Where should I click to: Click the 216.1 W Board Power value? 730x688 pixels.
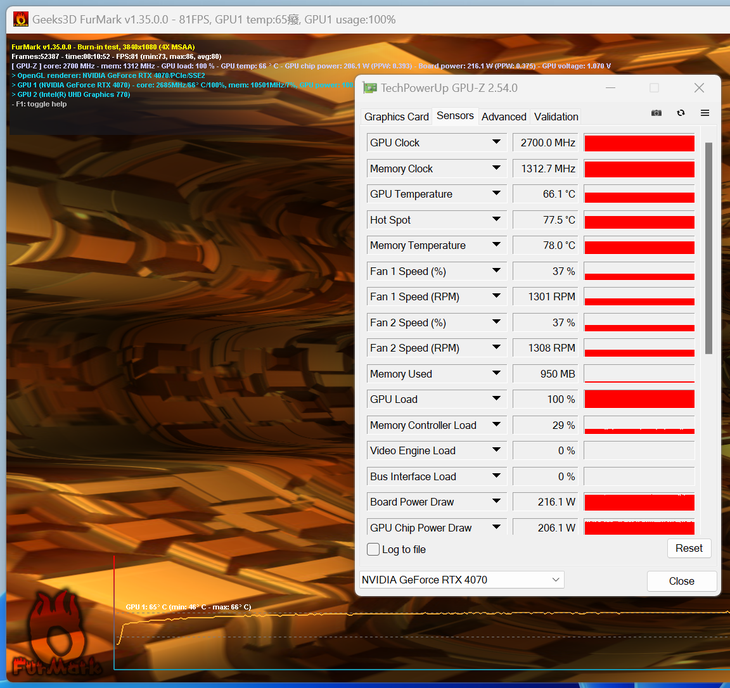coord(546,502)
